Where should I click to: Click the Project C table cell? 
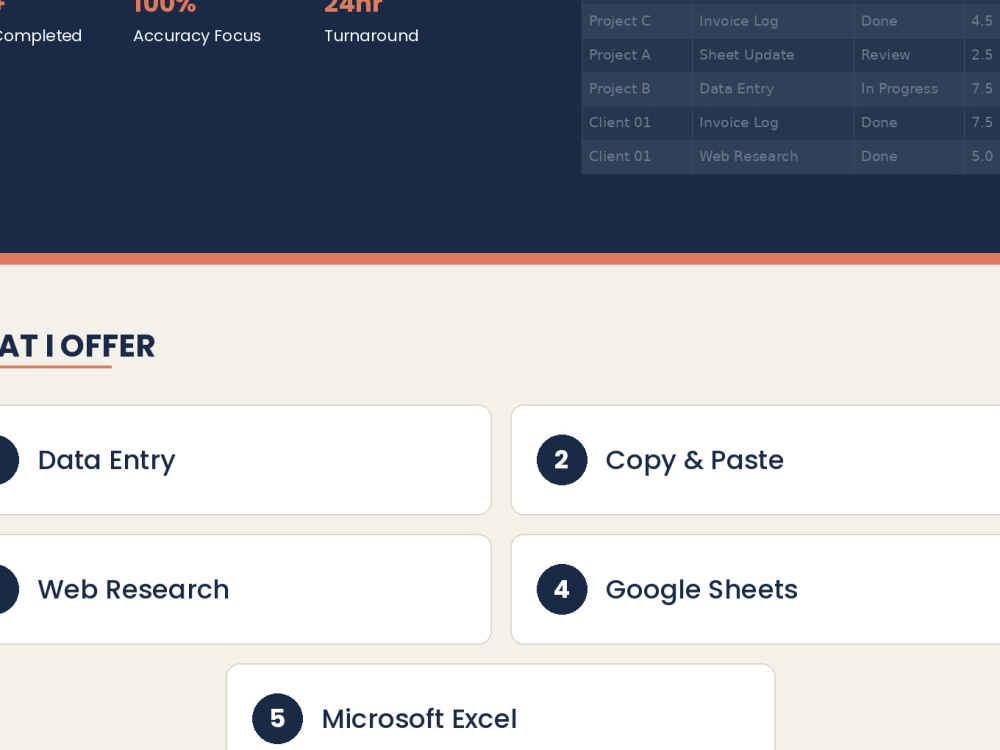(x=637, y=21)
